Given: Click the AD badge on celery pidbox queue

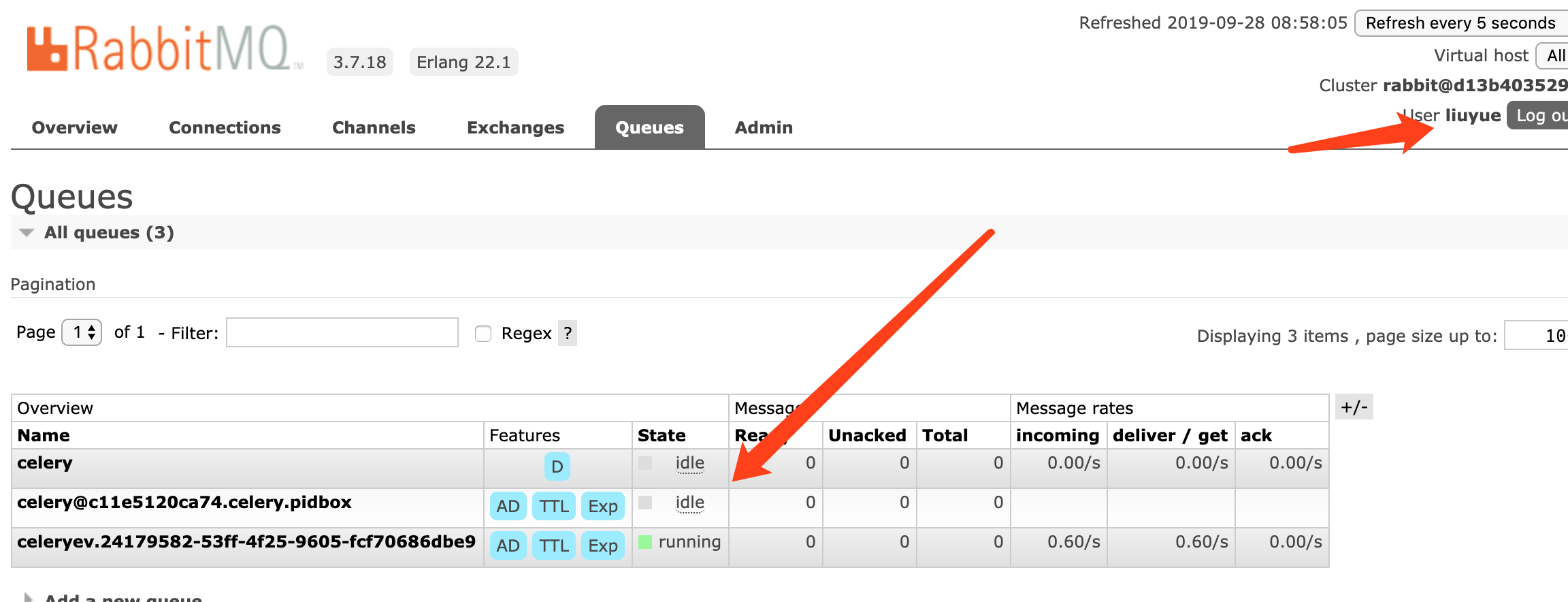Looking at the screenshot, I should pyautogui.click(x=508, y=506).
